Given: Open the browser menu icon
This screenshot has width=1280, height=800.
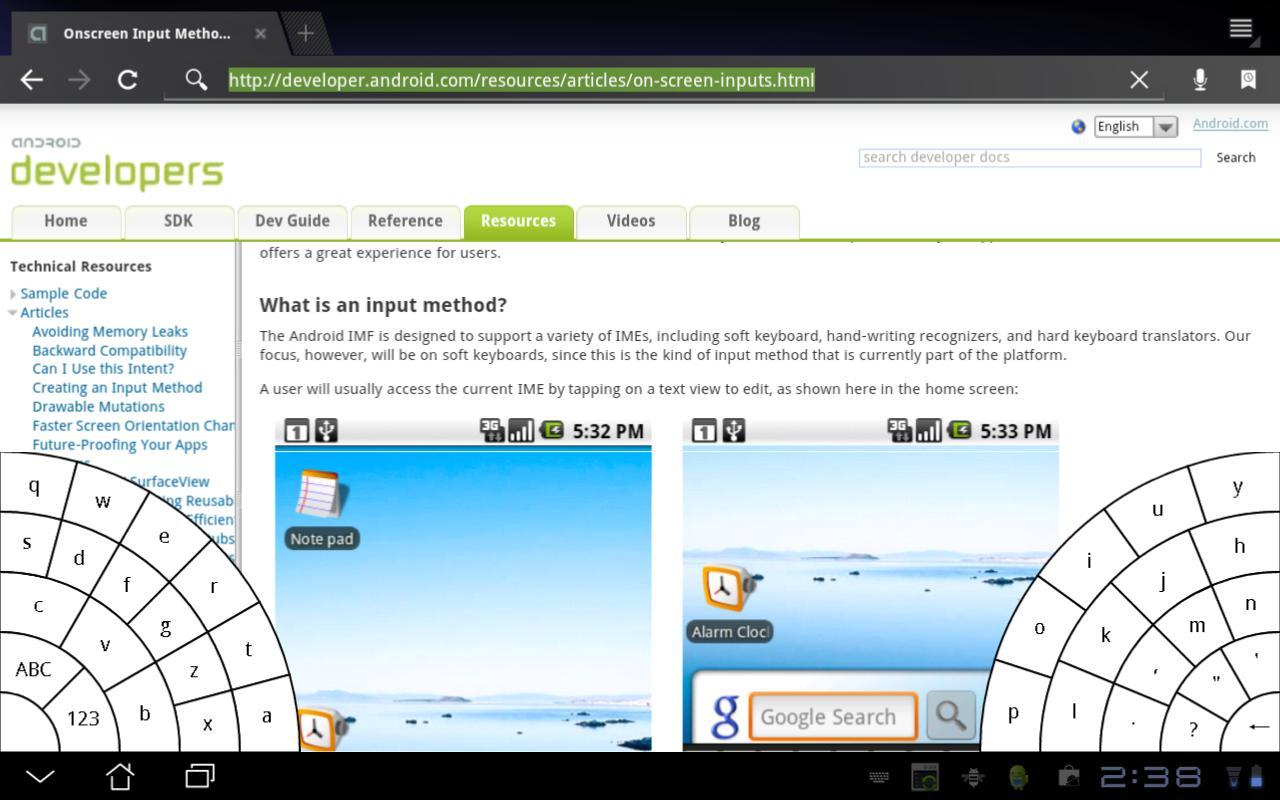Looking at the screenshot, I should [x=1241, y=28].
